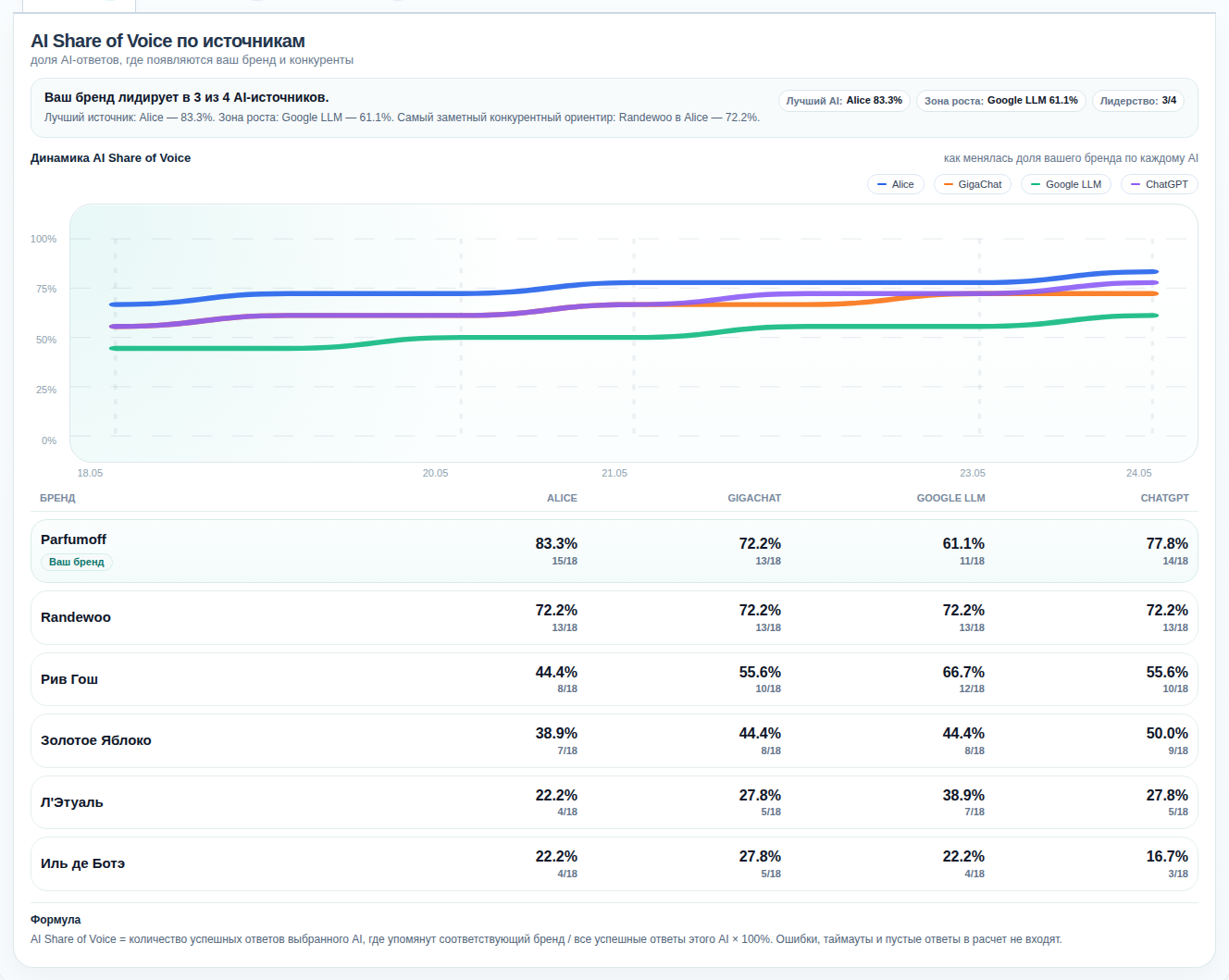Toggle the Google LLM legend chip
Screen dimensions: 1229x980
point(1066,184)
